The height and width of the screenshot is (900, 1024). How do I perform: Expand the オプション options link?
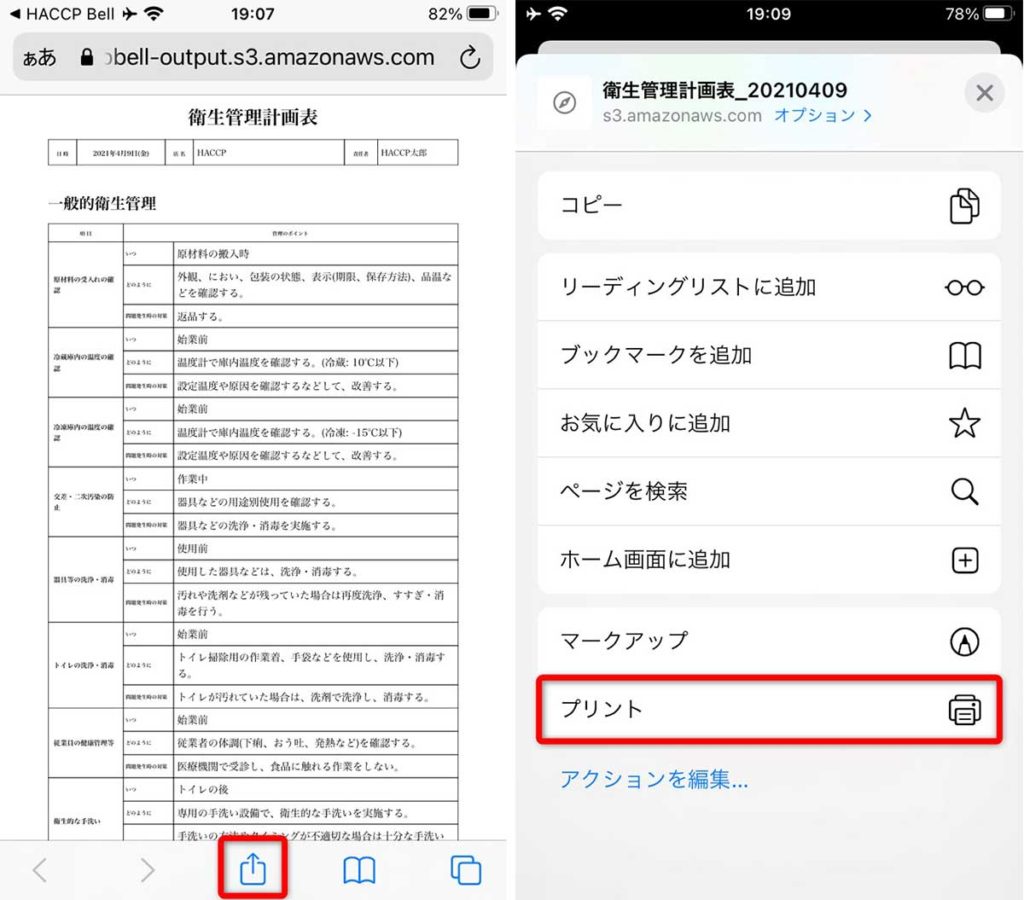(x=823, y=115)
